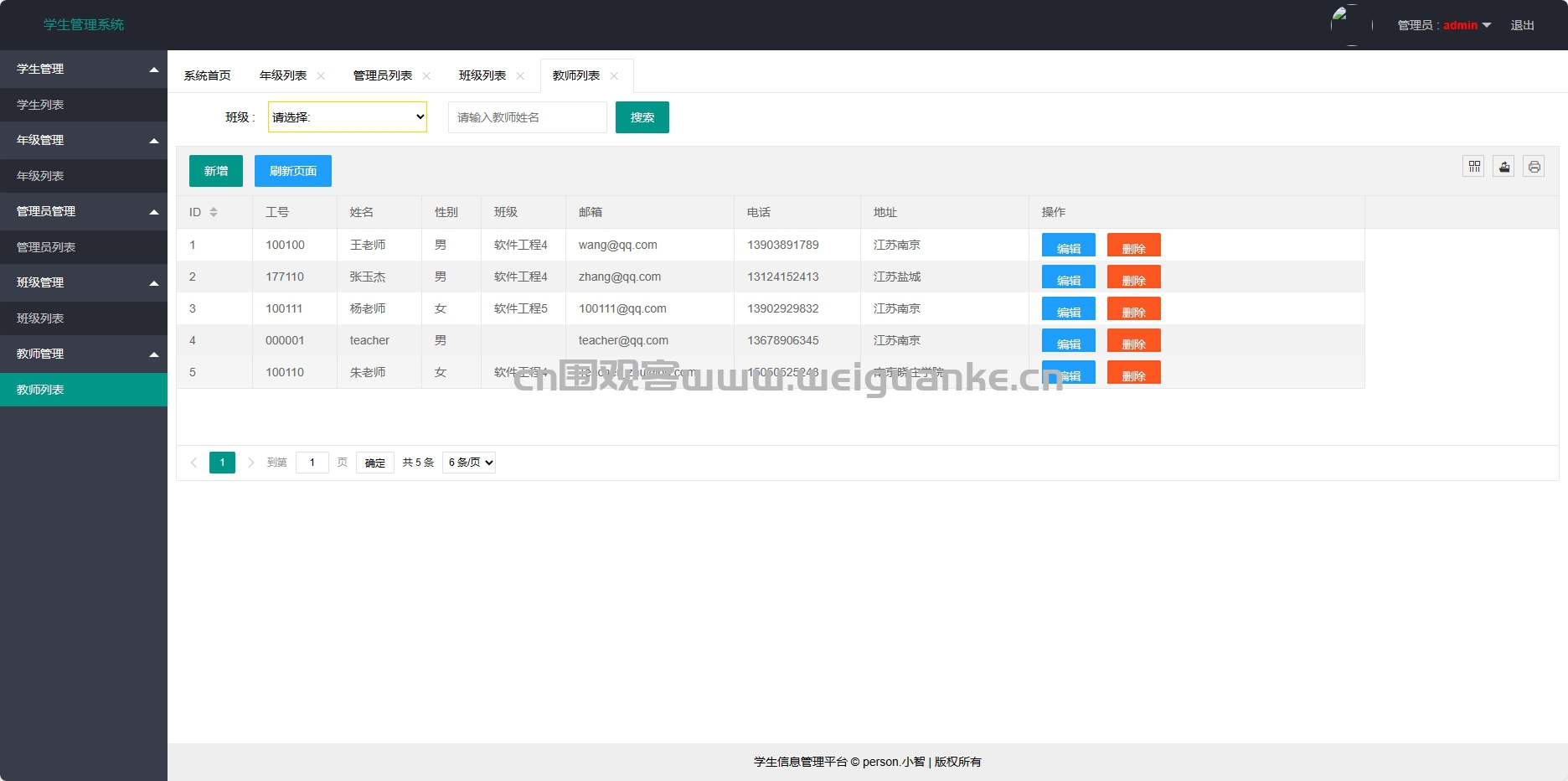Click the 学生管理系统 logo title
Viewport: 1568px width, 781px height.
tap(84, 25)
